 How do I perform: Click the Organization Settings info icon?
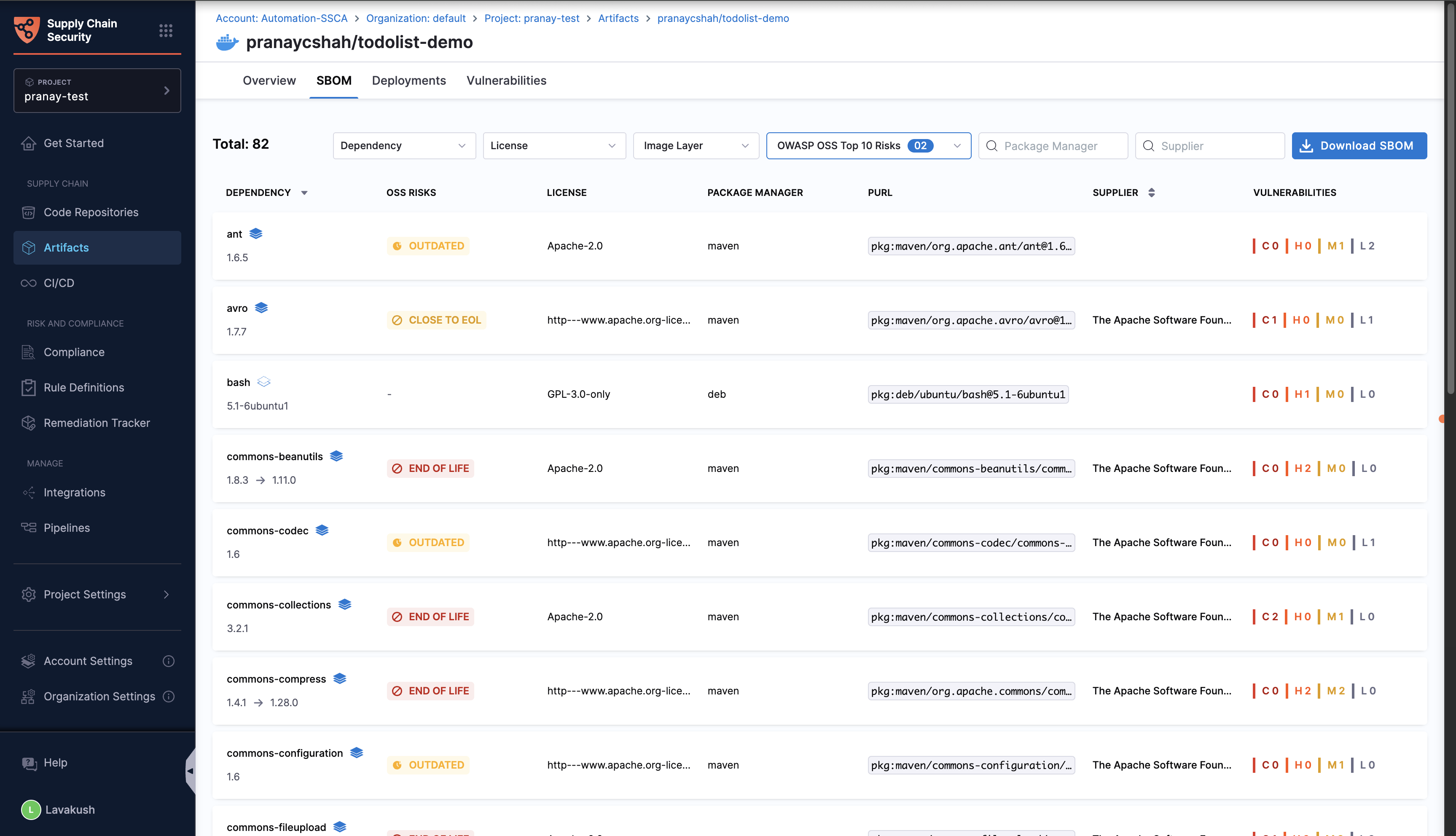[x=168, y=697]
